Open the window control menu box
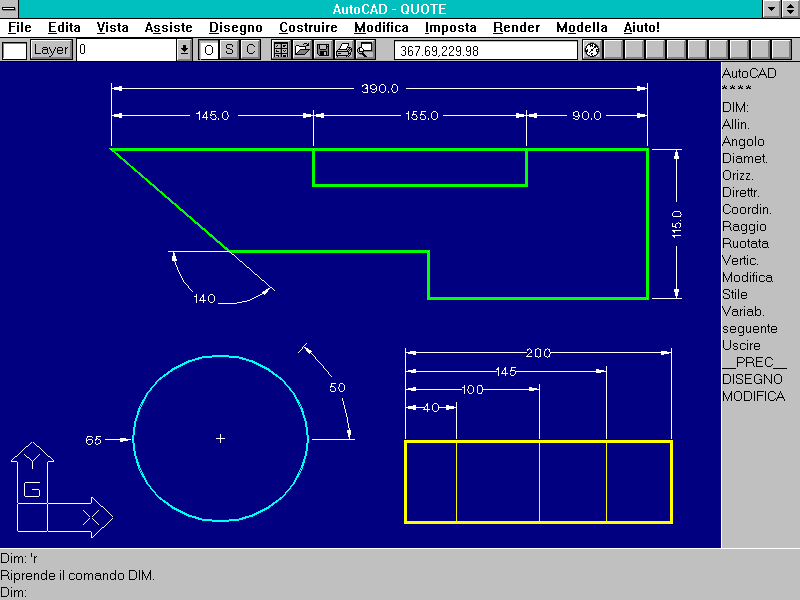Viewport: 800px width, 600px height. point(10,9)
